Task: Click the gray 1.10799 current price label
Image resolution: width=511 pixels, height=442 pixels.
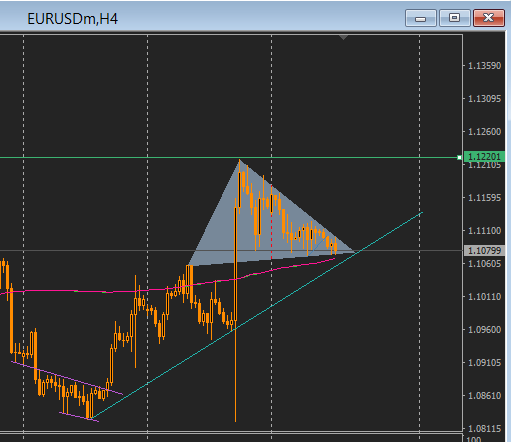Action: [x=484, y=250]
